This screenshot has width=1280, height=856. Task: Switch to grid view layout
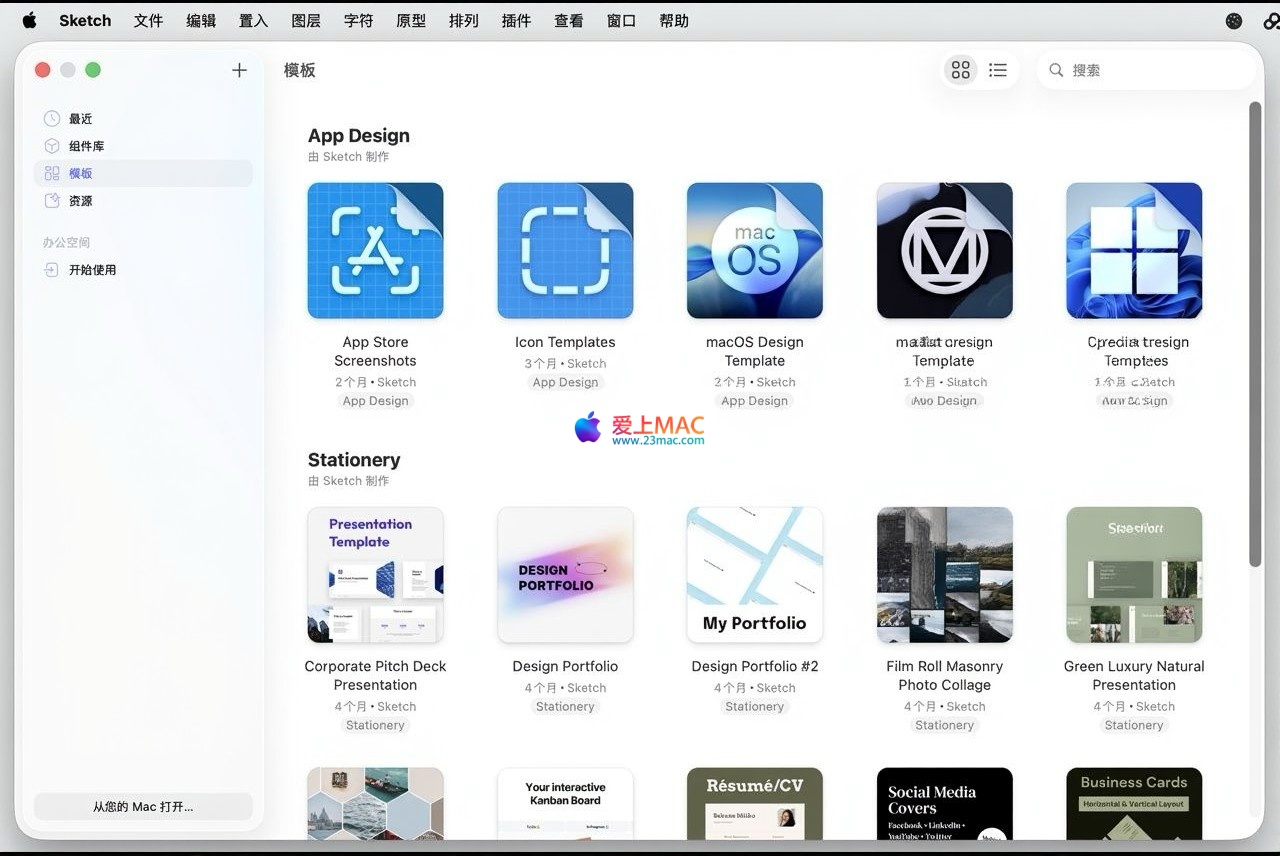[x=960, y=70]
